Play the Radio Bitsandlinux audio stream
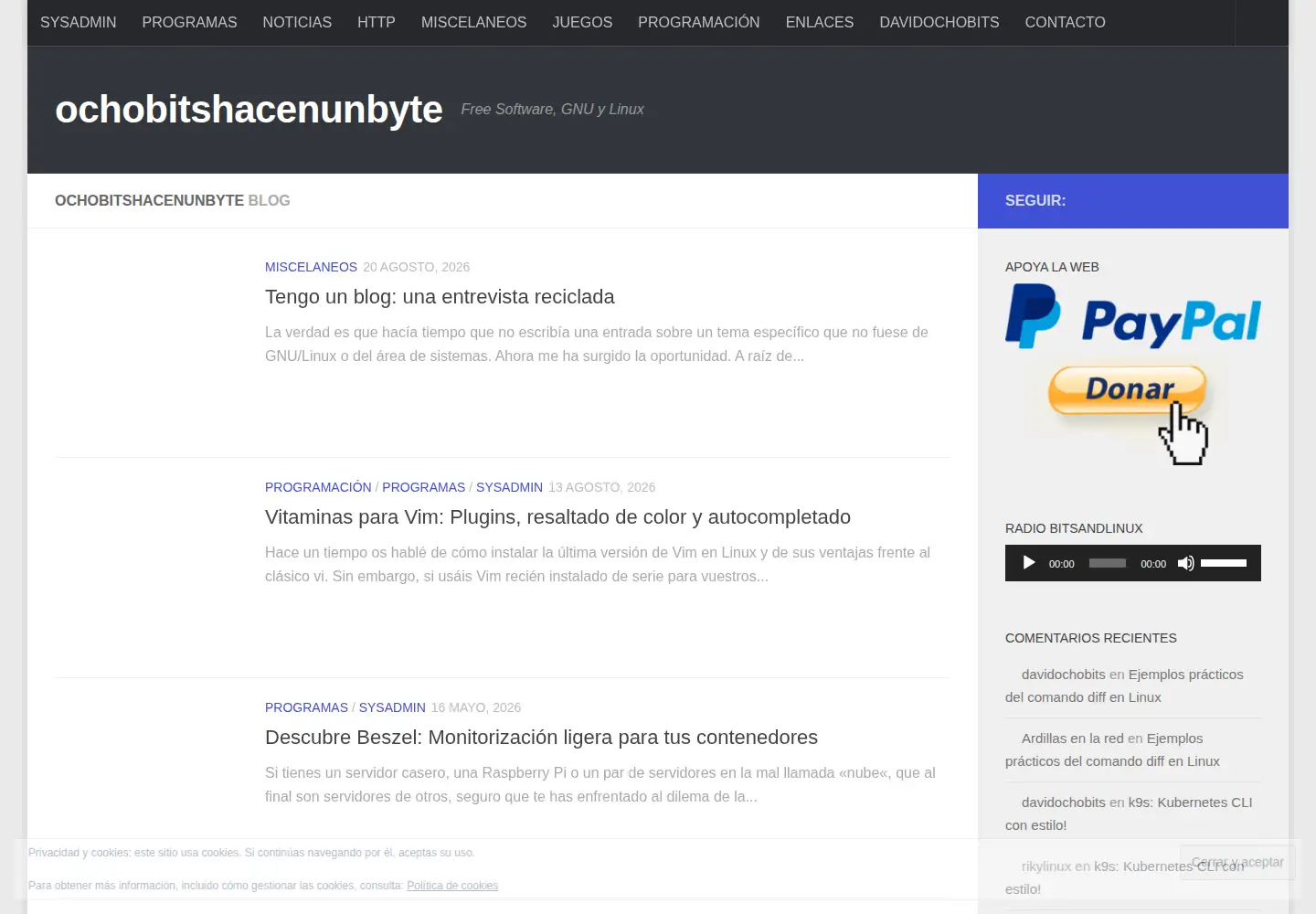 pyautogui.click(x=1029, y=563)
